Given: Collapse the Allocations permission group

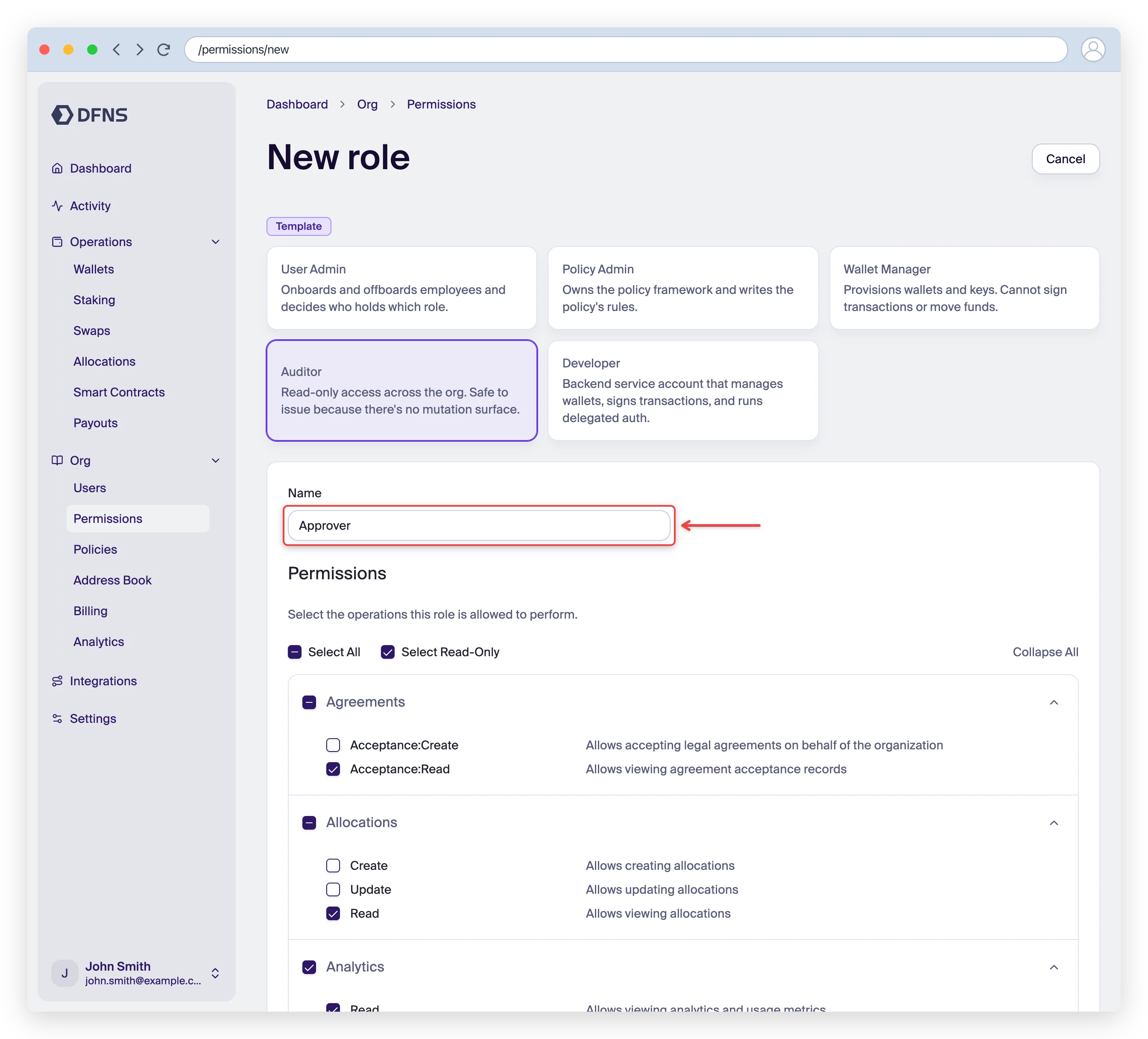Looking at the screenshot, I should pos(1054,822).
